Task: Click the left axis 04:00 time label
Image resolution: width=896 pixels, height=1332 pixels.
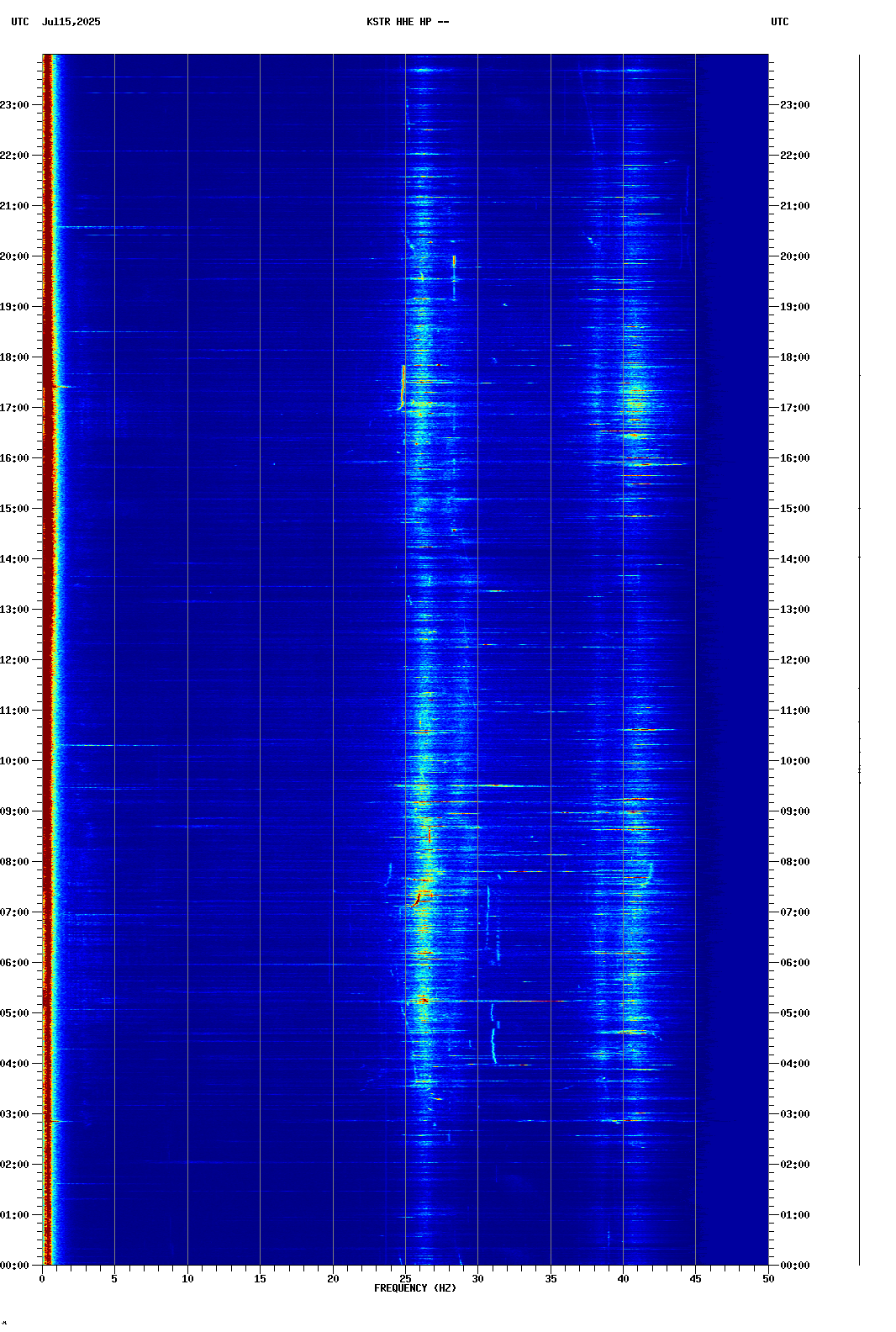Action: [14, 1064]
